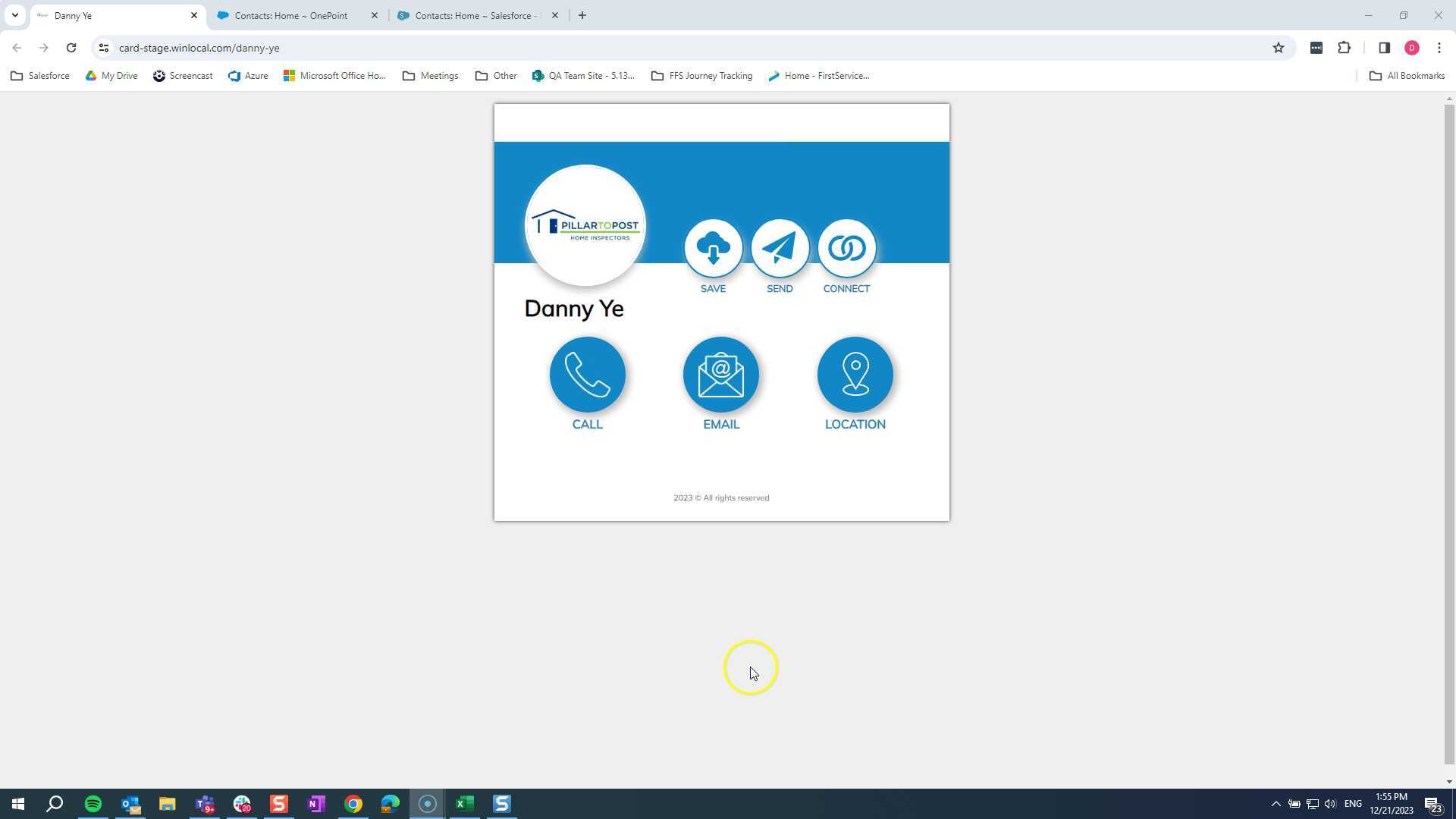Toggle the bookmark star in the address bar
This screenshot has width=1456, height=819.
[x=1279, y=47]
